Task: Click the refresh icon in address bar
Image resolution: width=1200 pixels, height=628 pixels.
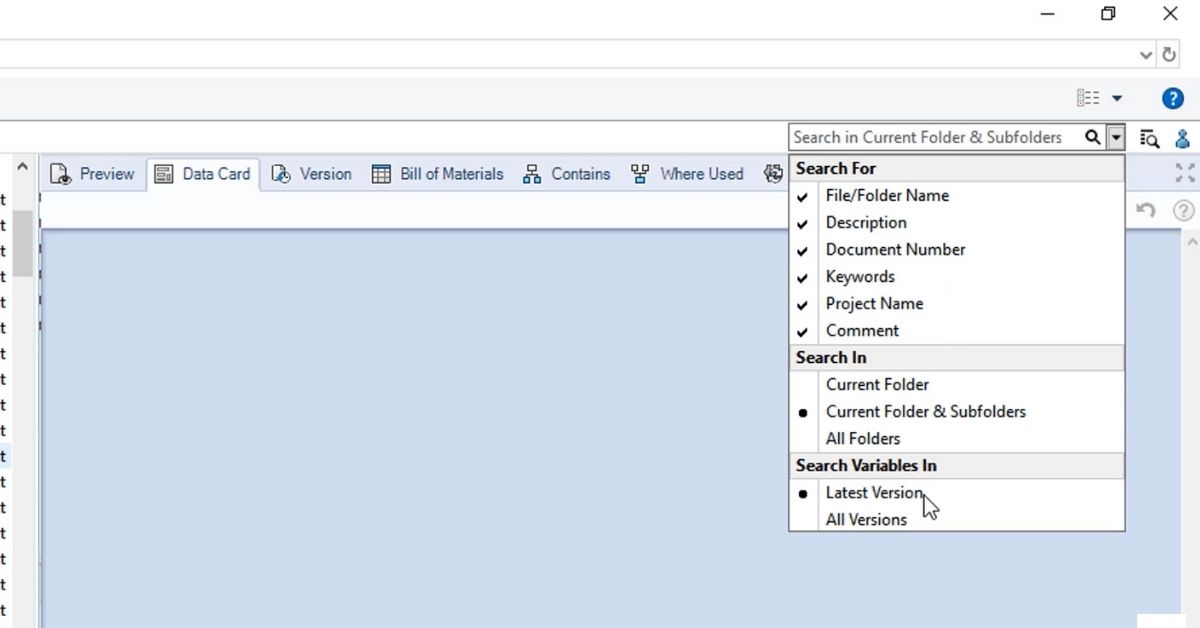Action: point(1169,55)
